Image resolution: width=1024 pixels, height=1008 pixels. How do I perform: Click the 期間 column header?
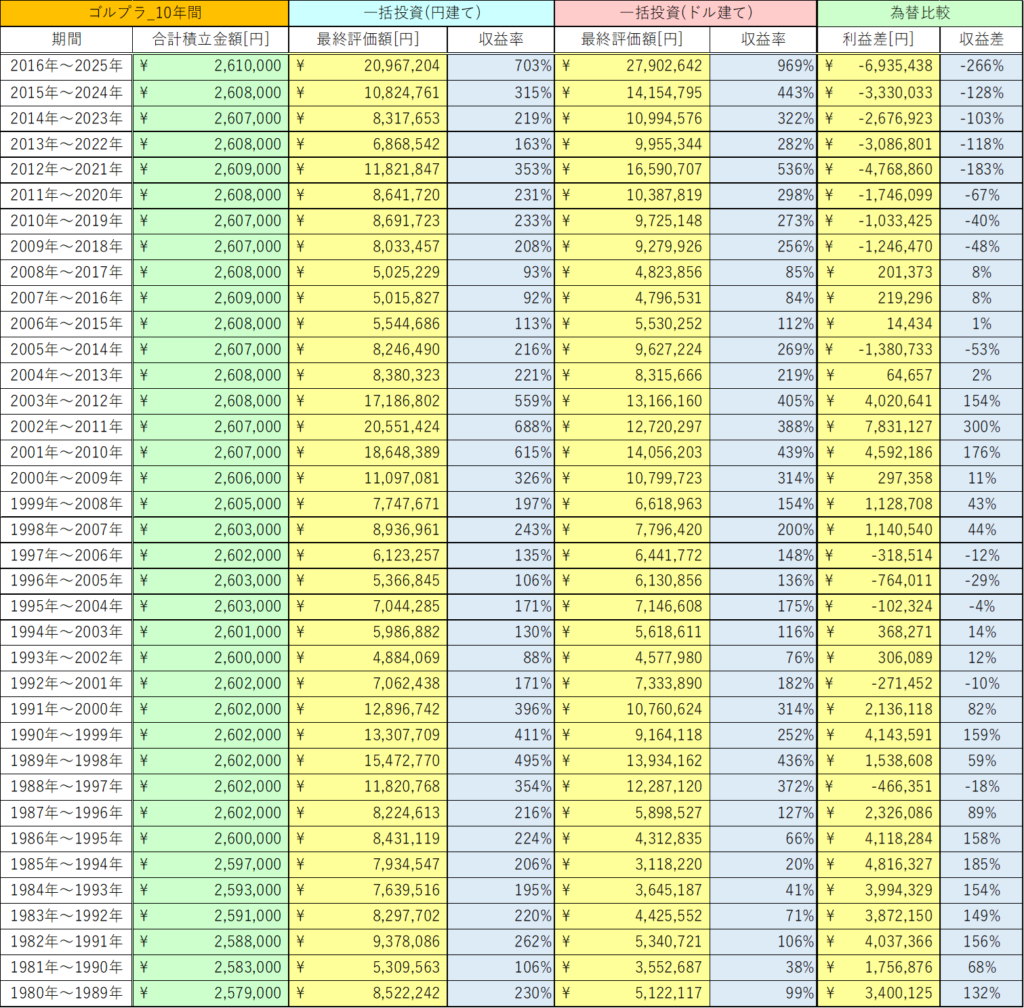pyautogui.click(x=66, y=39)
